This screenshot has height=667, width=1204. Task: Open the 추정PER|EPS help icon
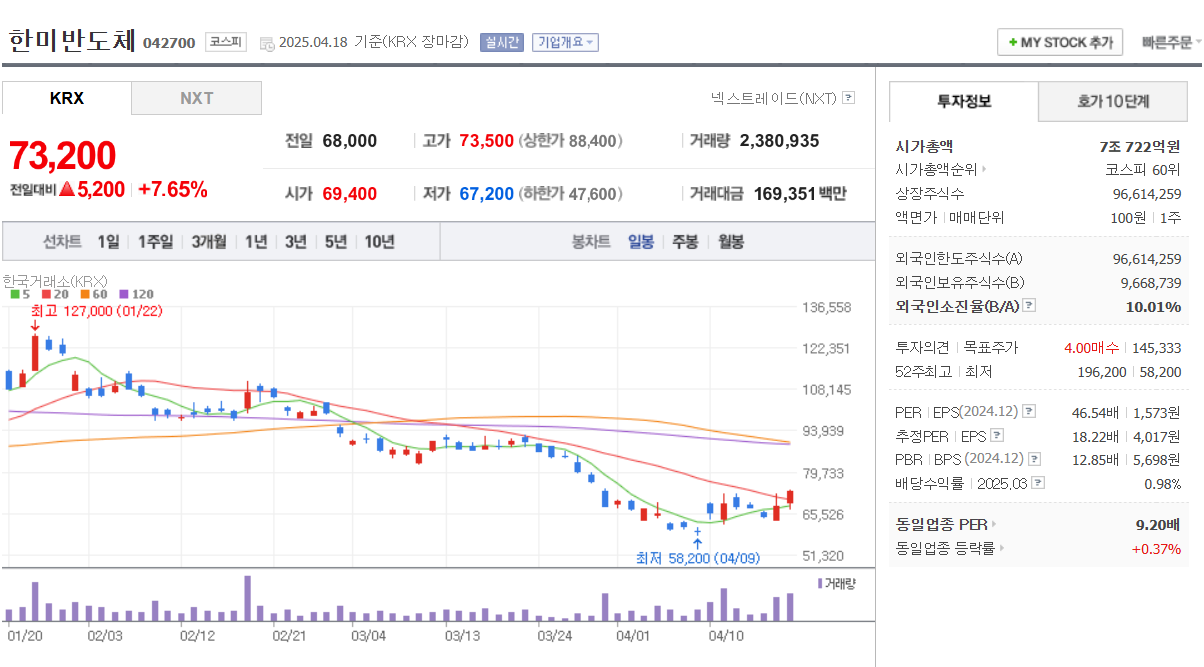(997, 436)
